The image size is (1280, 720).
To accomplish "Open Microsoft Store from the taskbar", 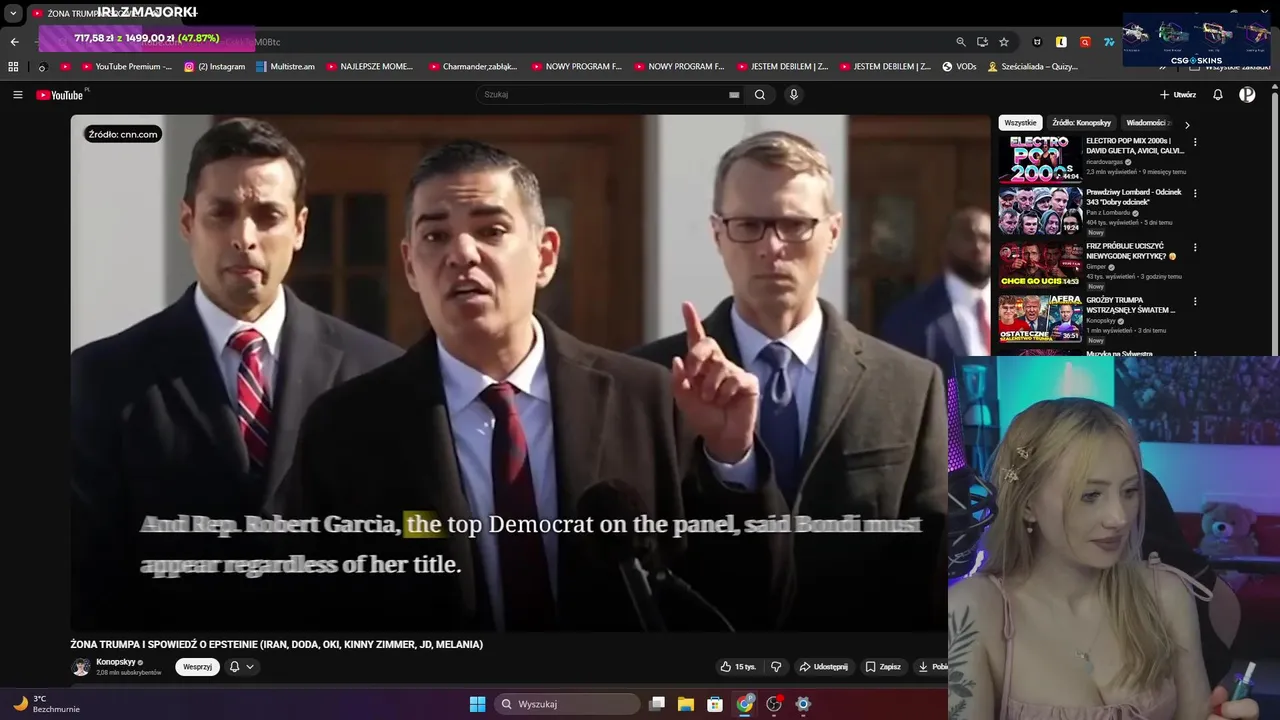I will click(x=715, y=704).
